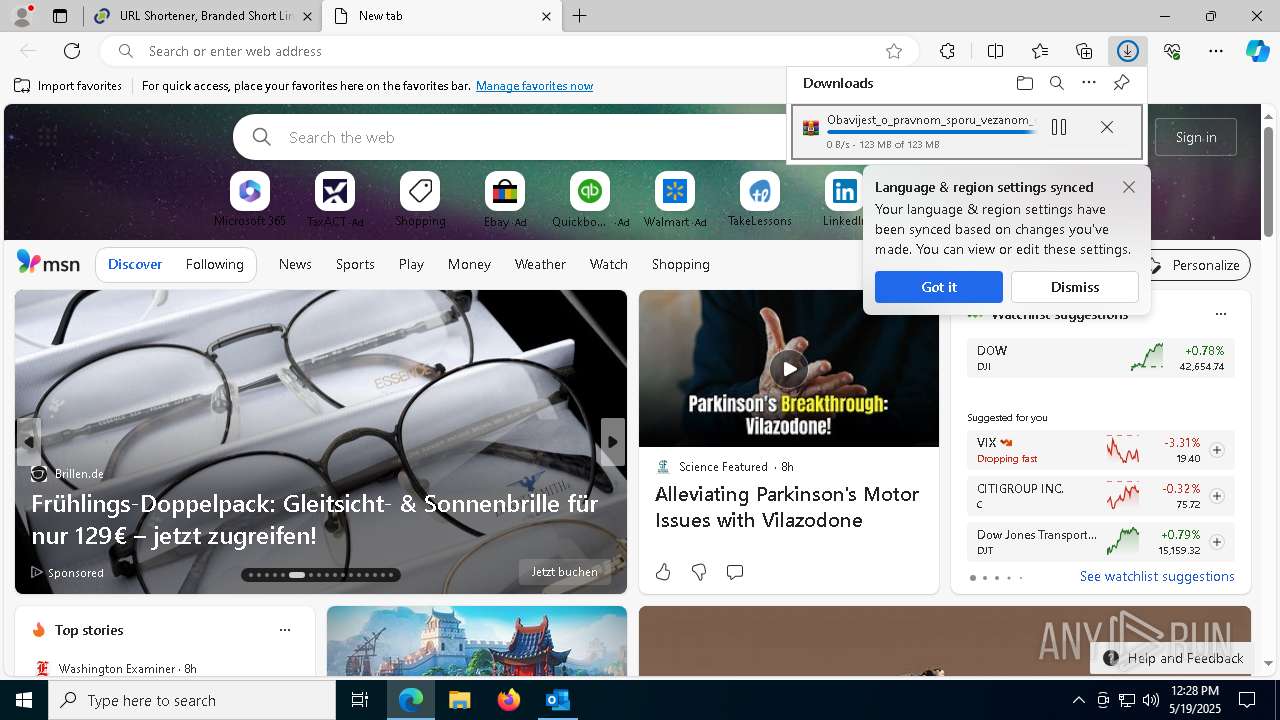Open See watchlist suggestions link
The height and width of the screenshot is (720, 1280).
pos(1157,576)
